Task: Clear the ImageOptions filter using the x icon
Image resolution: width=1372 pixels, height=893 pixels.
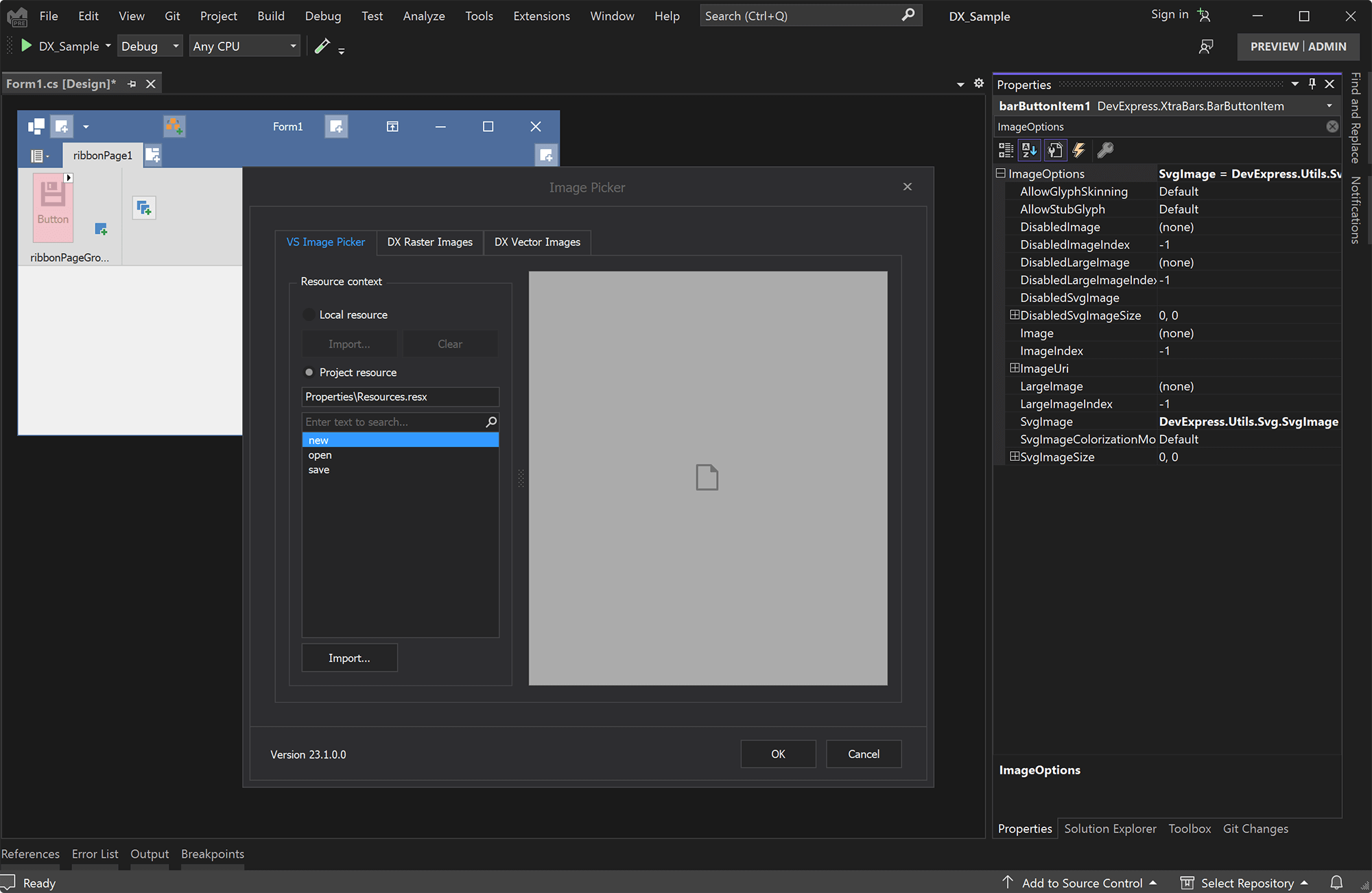Action: [x=1332, y=126]
